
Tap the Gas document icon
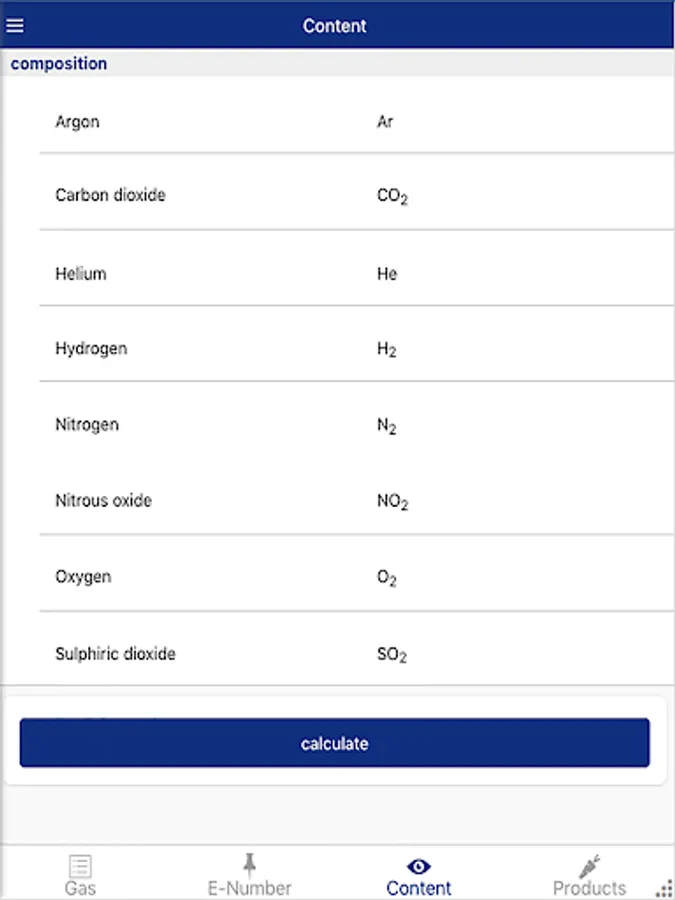80,866
